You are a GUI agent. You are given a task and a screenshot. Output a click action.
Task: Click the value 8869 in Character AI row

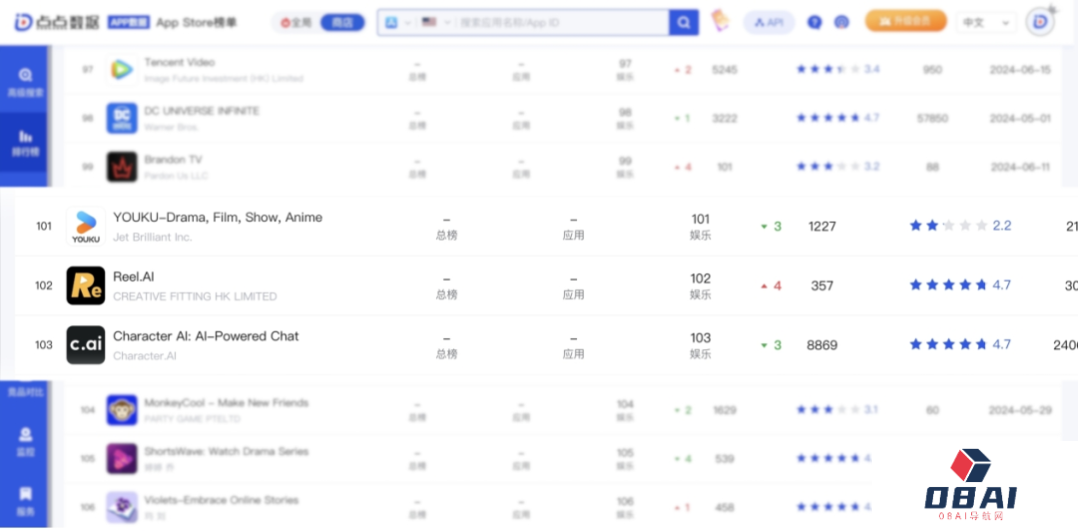[822, 345]
